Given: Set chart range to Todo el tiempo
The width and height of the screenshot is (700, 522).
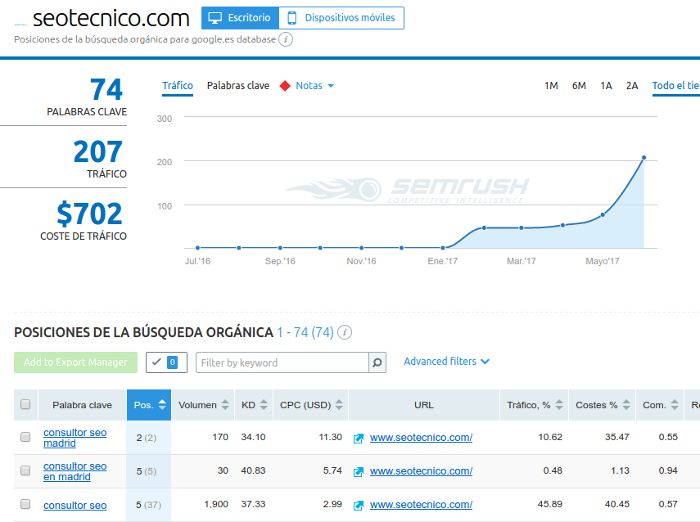Looking at the screenshot, I should 676,86.
